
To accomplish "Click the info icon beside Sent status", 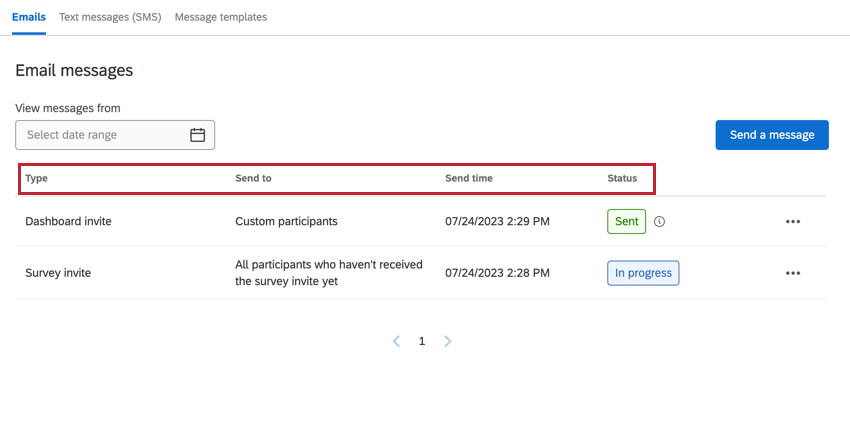I will click(x=659, y=222).
